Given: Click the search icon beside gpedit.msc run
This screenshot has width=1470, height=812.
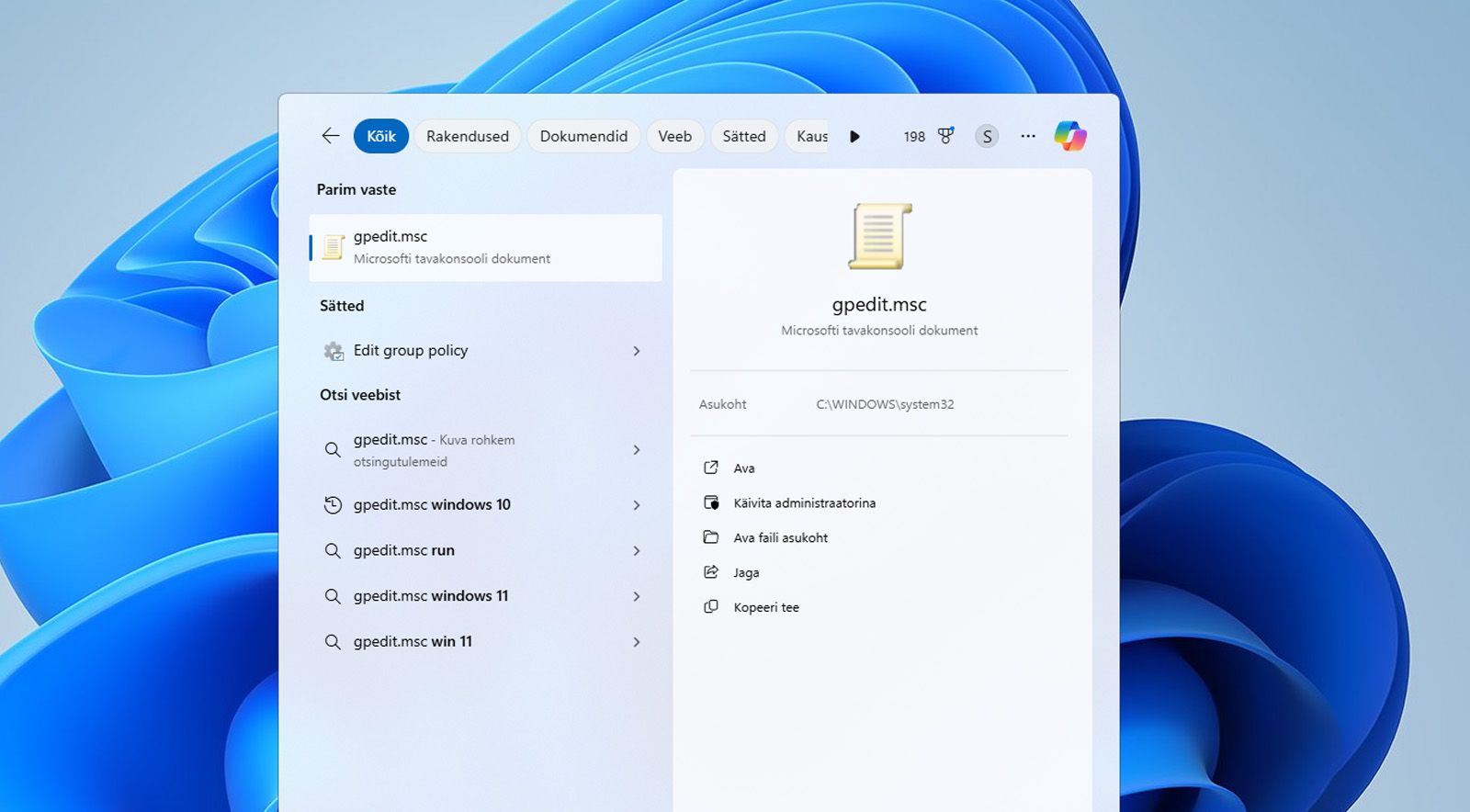Looking at the screenshot, I should 333,551.
